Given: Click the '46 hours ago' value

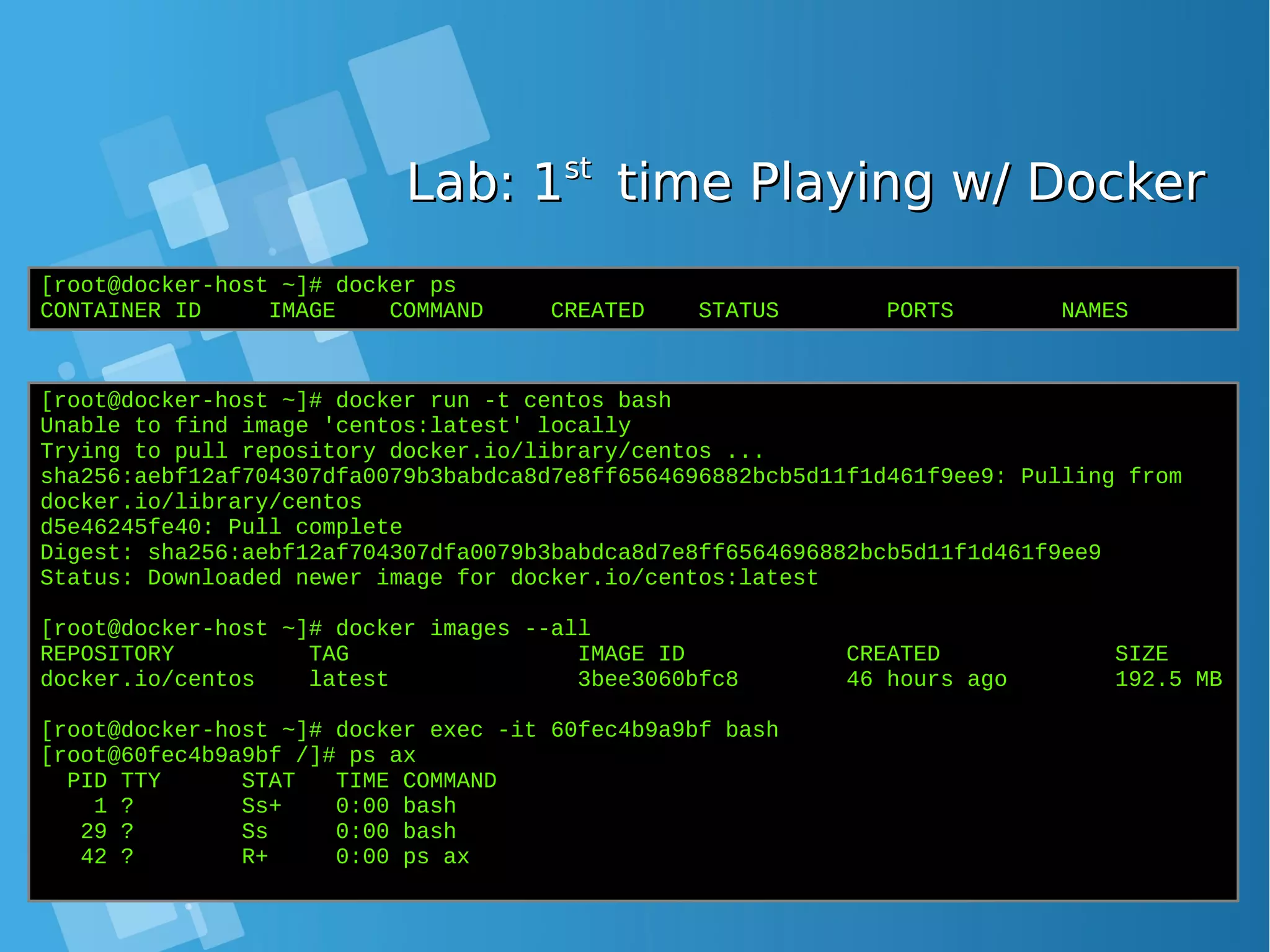Looking at the screenshot, I should (926, 680).
